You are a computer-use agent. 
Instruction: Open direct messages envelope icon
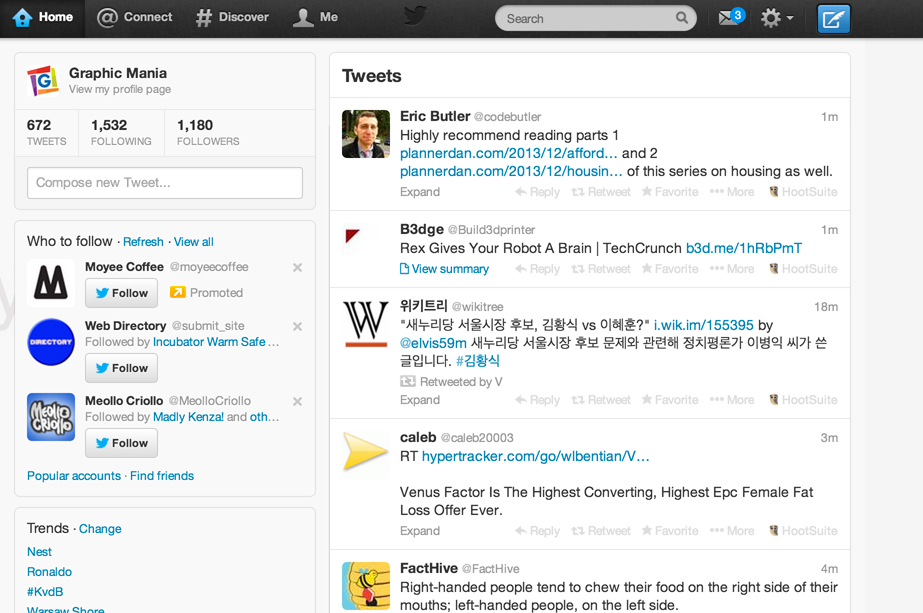pyautogui.click(x=731, y=18)
